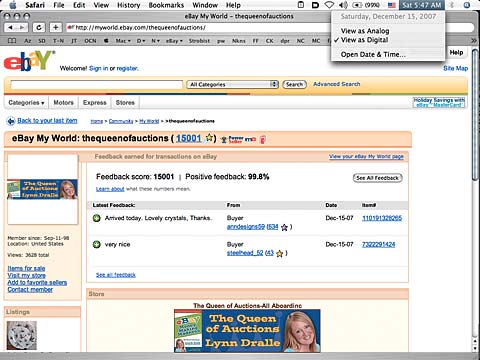Click the Safari URL address field
This screenshot has width=480, height=360.
coord(200,28)
